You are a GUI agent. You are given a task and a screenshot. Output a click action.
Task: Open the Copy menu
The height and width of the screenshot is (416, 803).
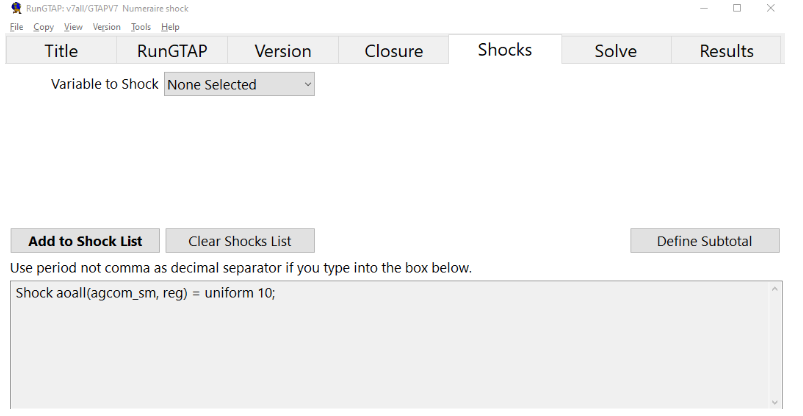[44, 27]
